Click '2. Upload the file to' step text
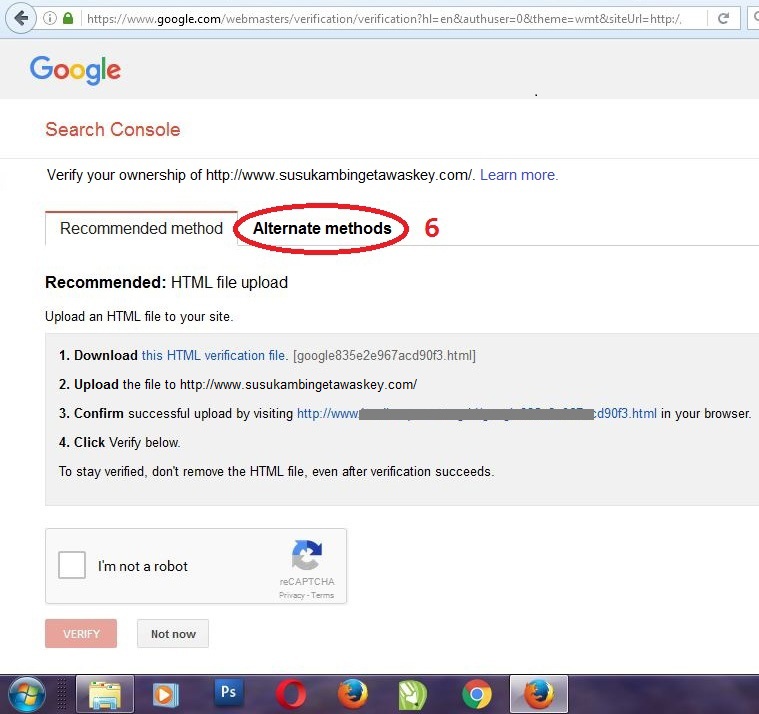 (x=238, y=384)
